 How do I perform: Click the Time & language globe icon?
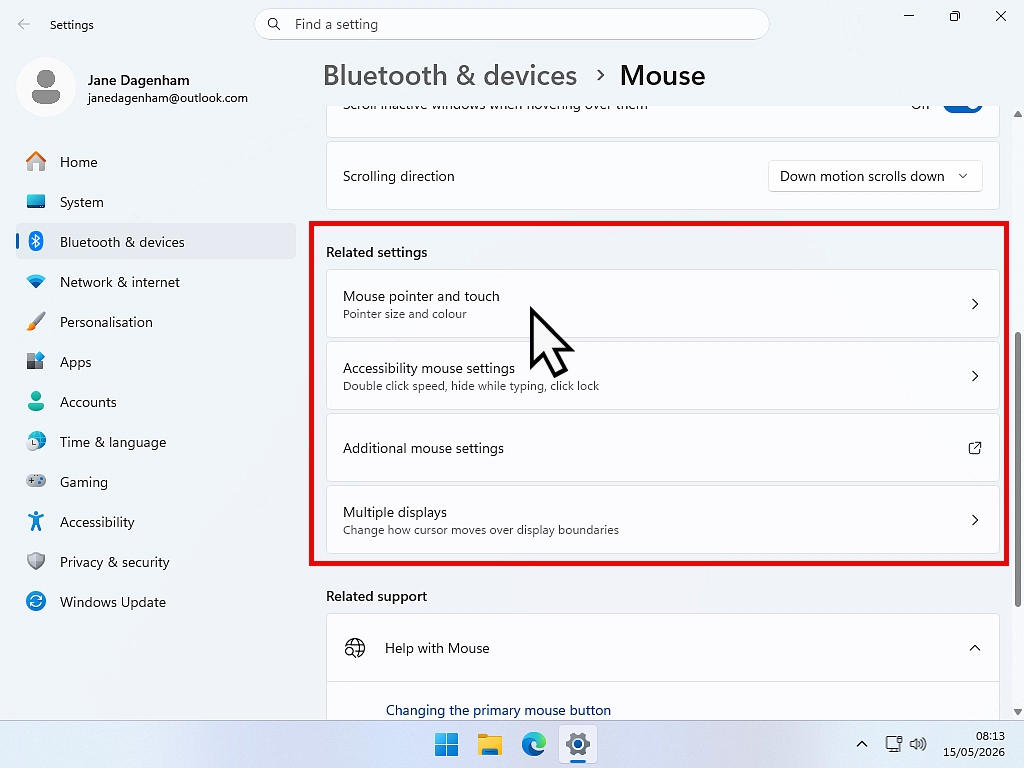pyautogui.click(x=36, y=441)
